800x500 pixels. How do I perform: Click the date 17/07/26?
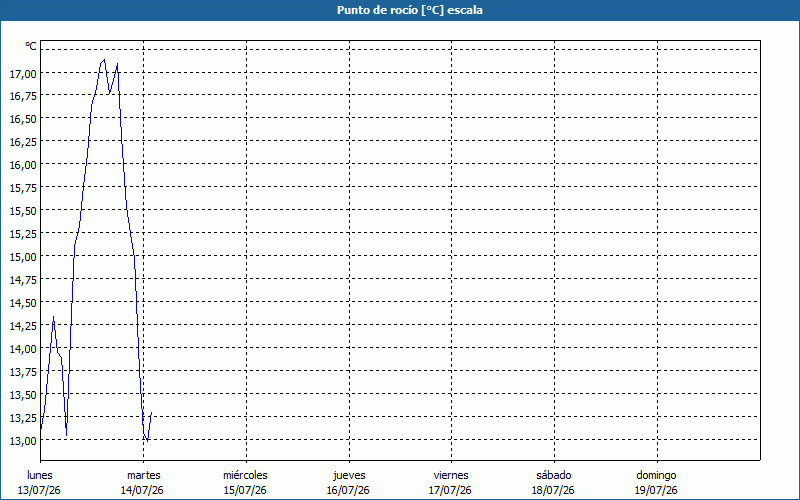[x=451, y=490]
